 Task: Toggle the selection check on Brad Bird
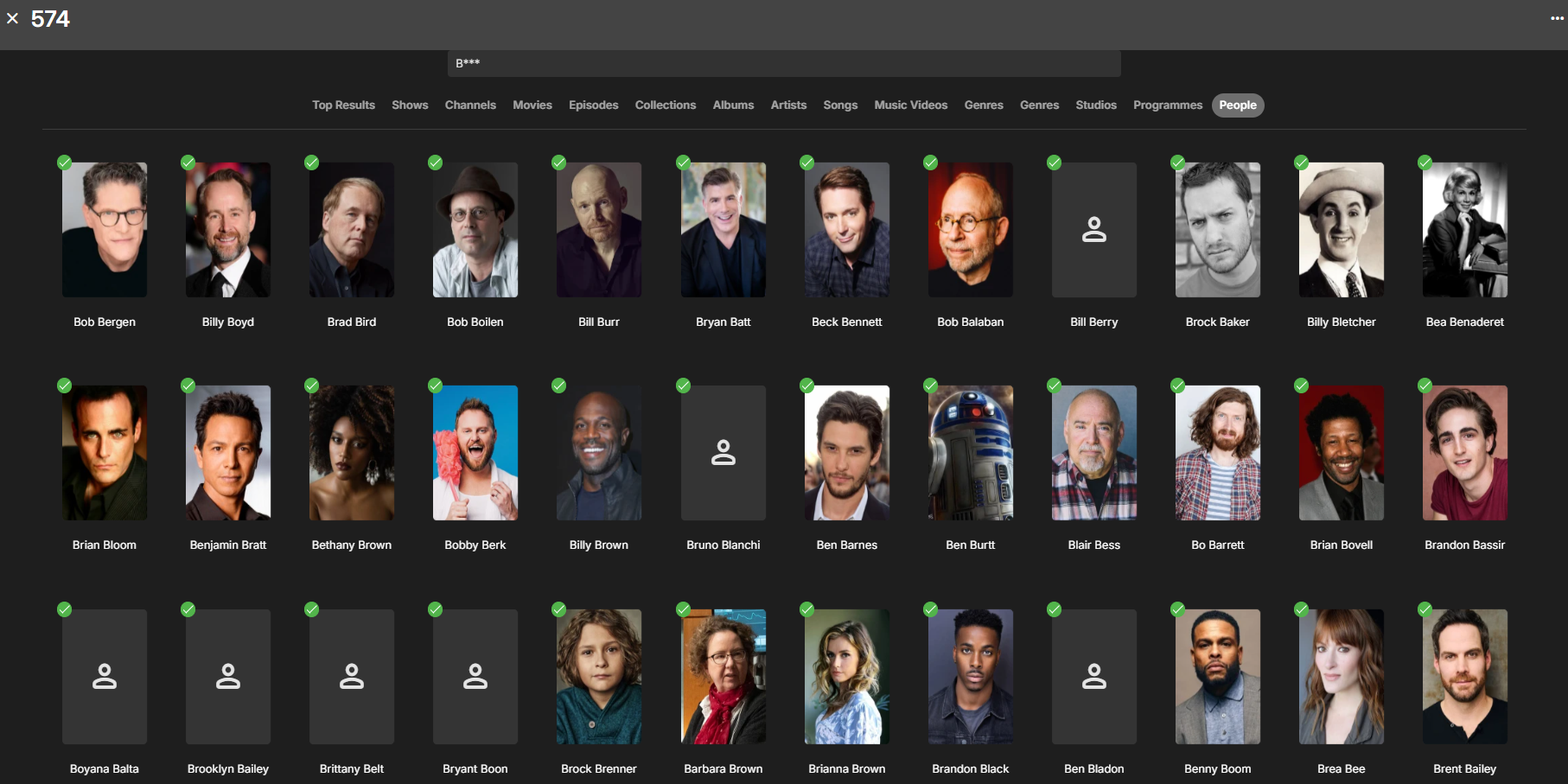pyautogui.click(x=311, y=163)
